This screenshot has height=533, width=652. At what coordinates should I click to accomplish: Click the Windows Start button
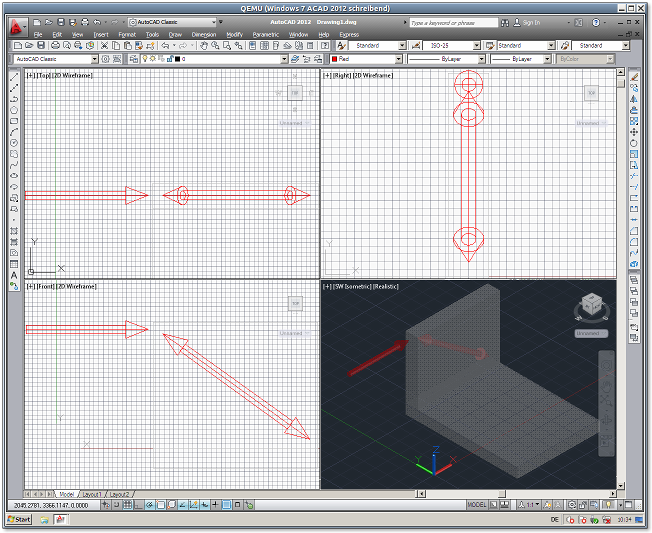pos(17,520)
